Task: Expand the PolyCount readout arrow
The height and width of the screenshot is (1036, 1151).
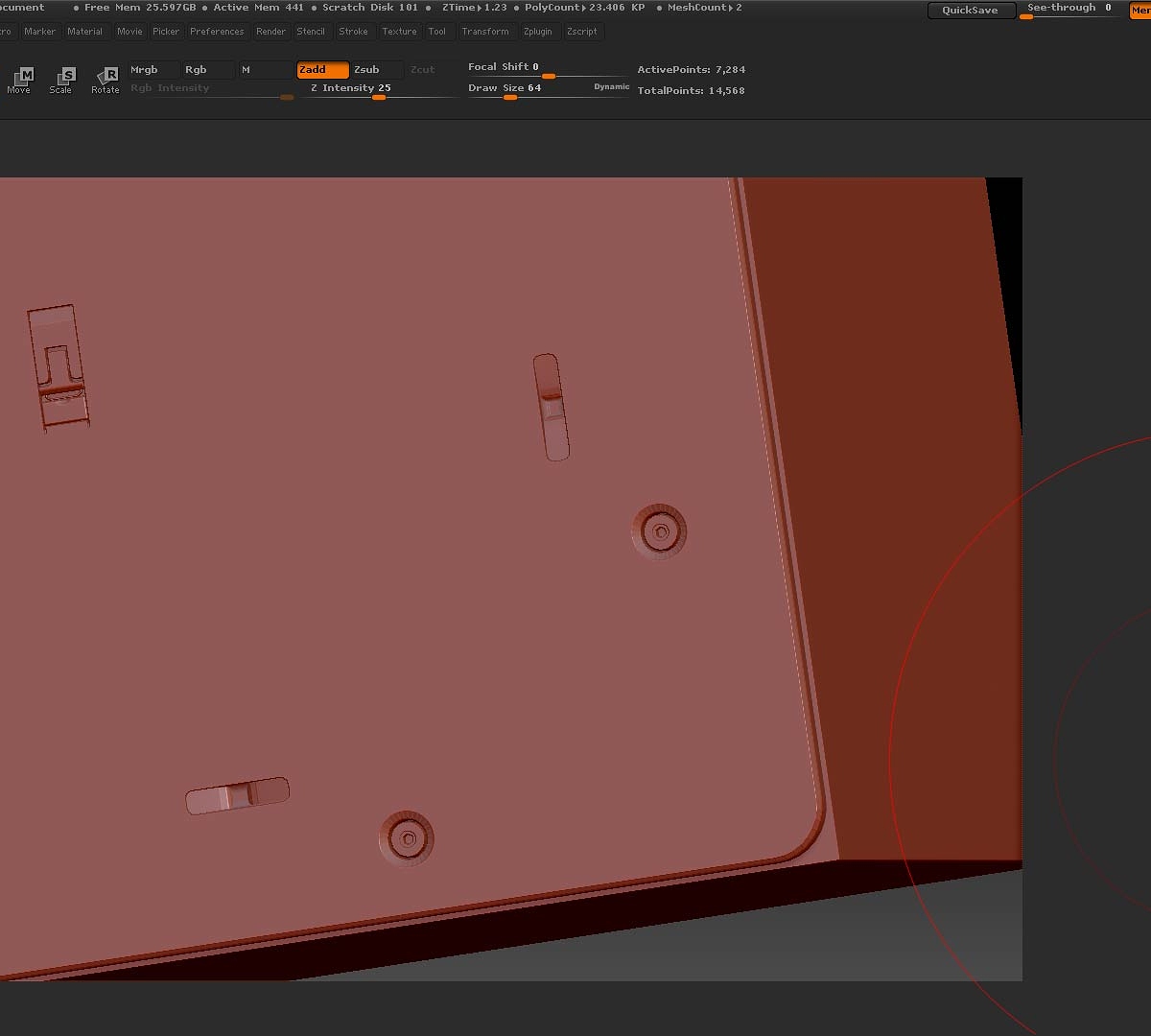Action: (x=583, y=8)
